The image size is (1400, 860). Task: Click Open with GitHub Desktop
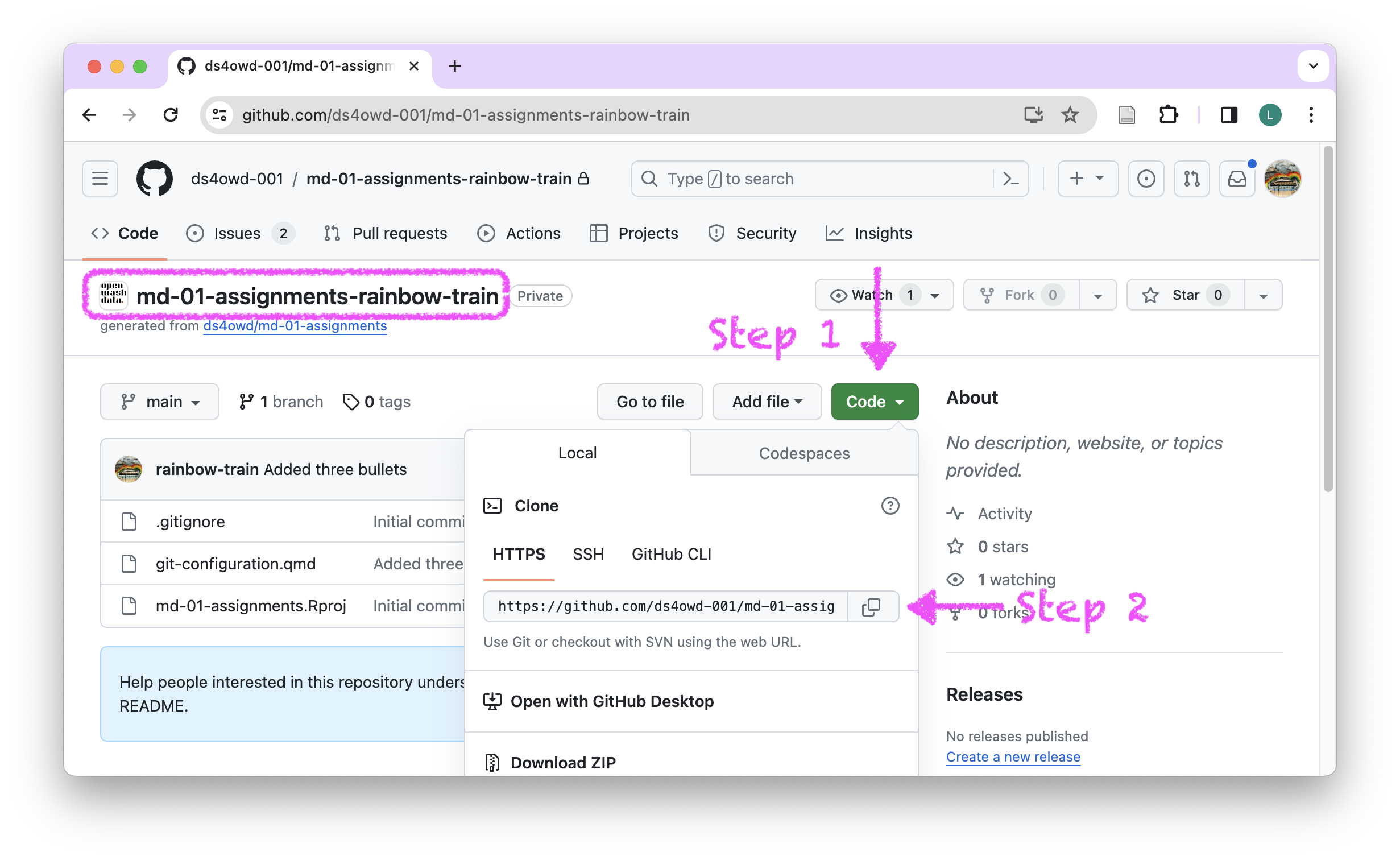tap(612, 701)
